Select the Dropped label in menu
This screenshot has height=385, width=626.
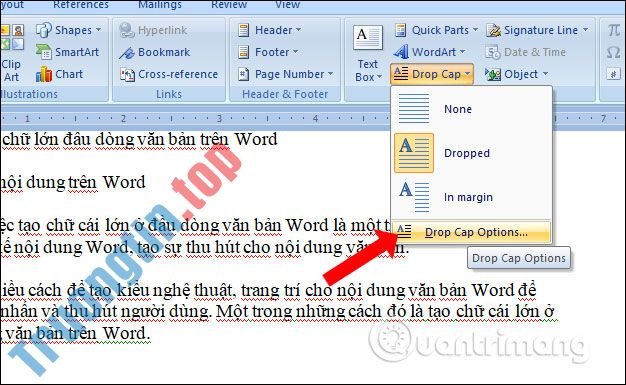(467, 153)
